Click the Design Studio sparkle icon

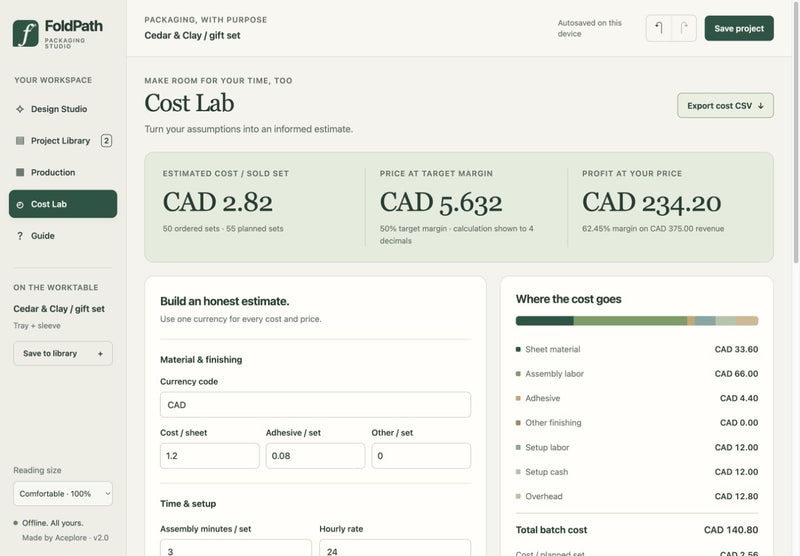(20, 109)
